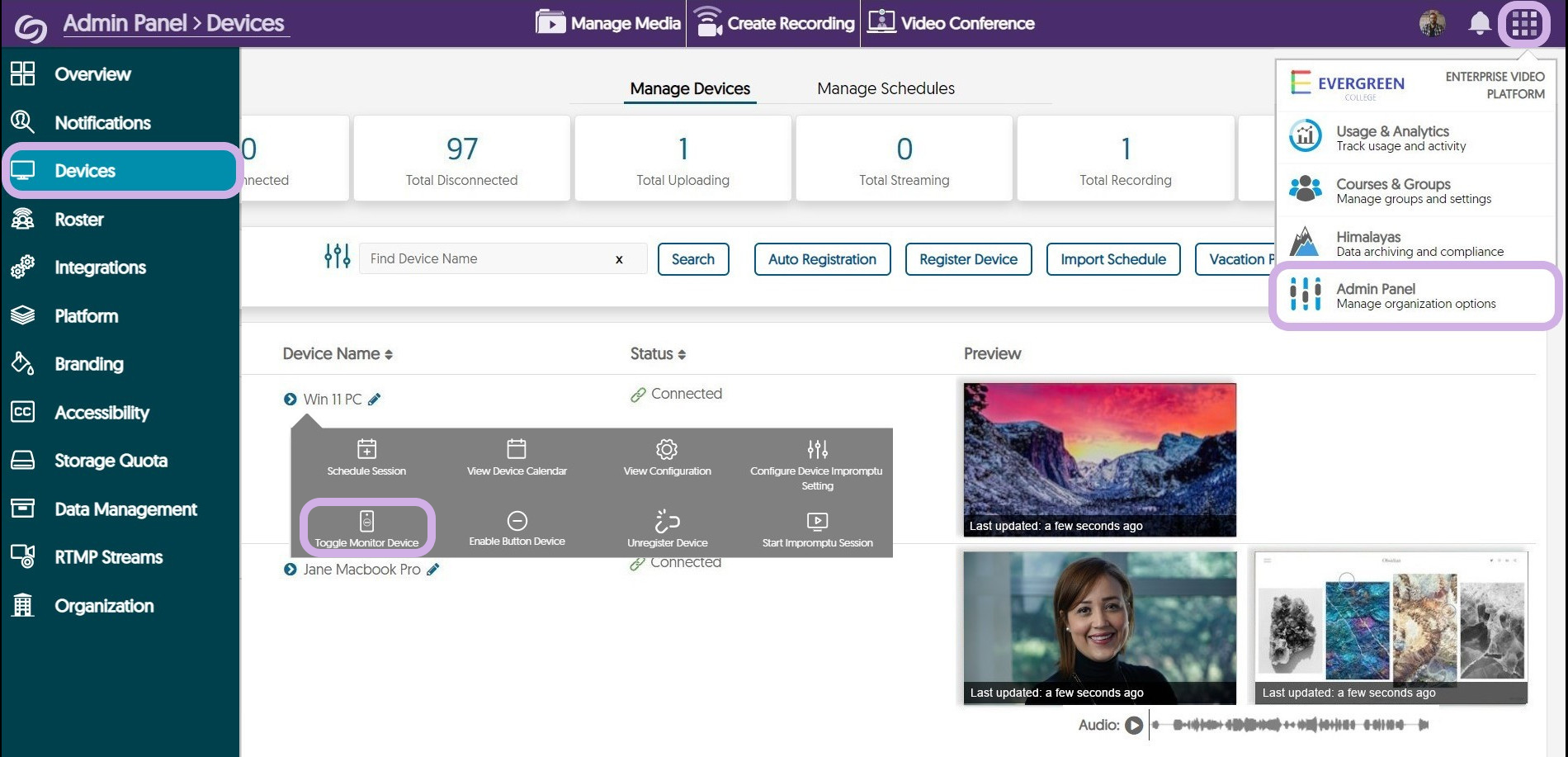Open the apps grid launcher
The height and width of the screenshot is (757, 1568).
(1524, 24)
